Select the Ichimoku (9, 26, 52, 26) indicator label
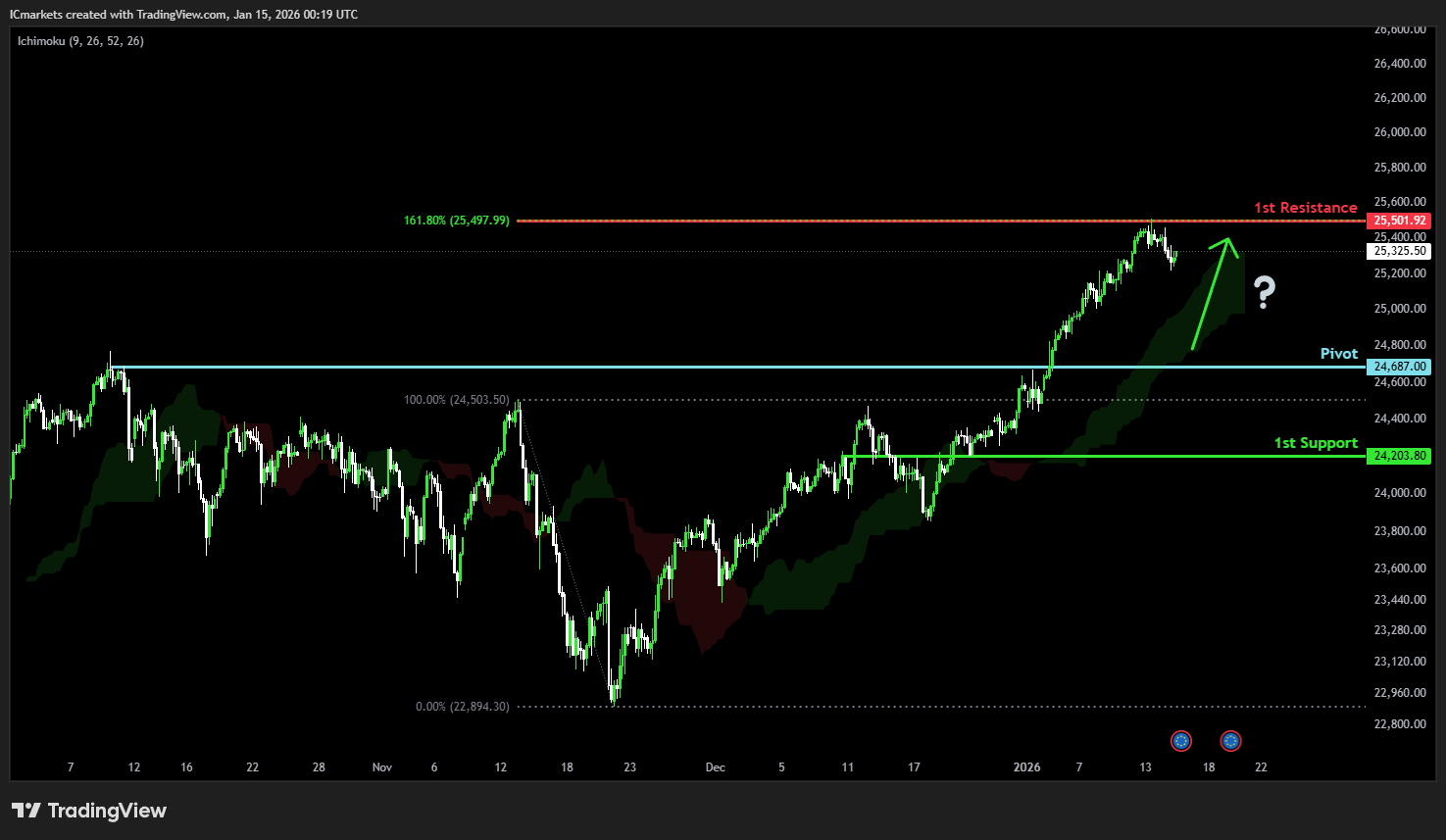 (80, 41)
